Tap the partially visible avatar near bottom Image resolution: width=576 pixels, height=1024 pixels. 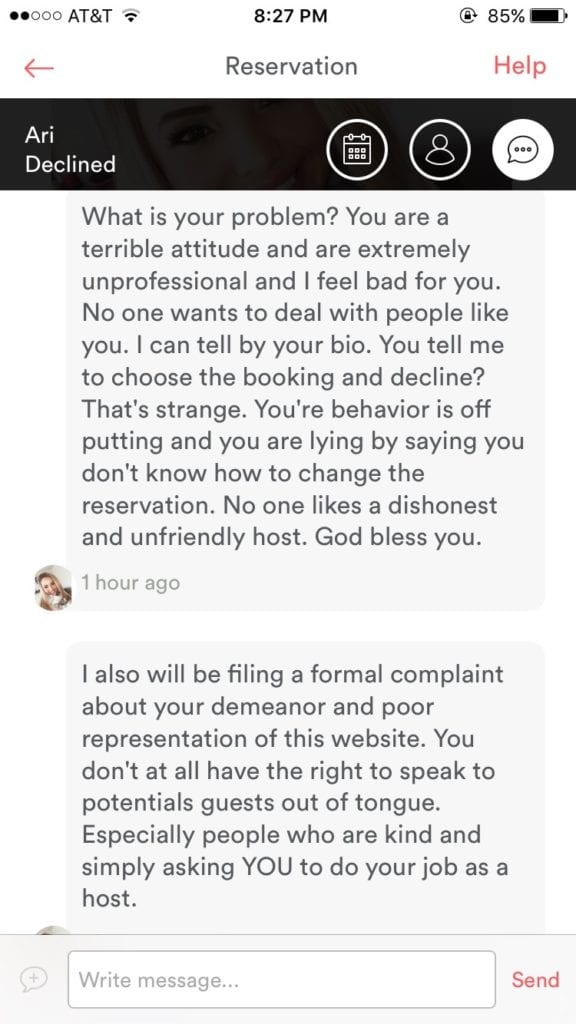point(53,930)
